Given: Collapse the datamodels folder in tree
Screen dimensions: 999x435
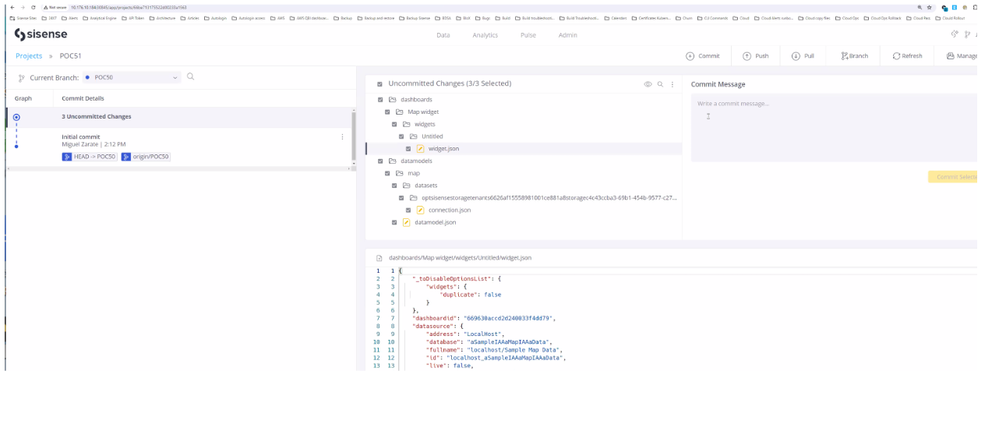Looking at the screenshot, I should point(393,161).
